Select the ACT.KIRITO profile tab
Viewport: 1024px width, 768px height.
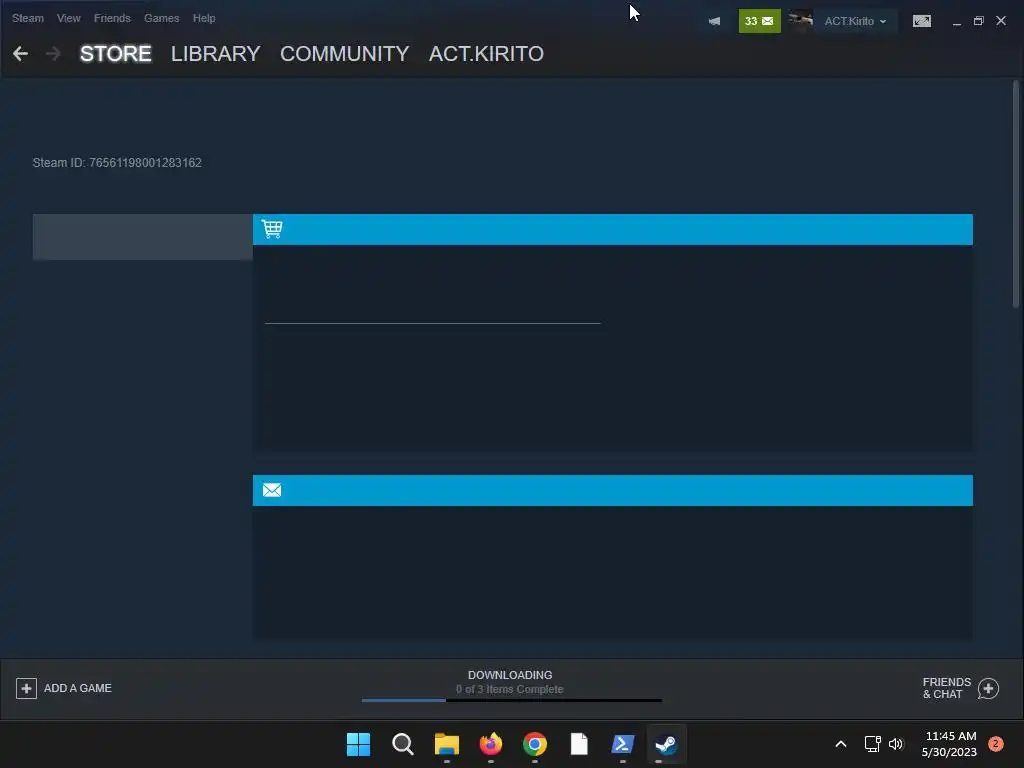pos(486,54)
